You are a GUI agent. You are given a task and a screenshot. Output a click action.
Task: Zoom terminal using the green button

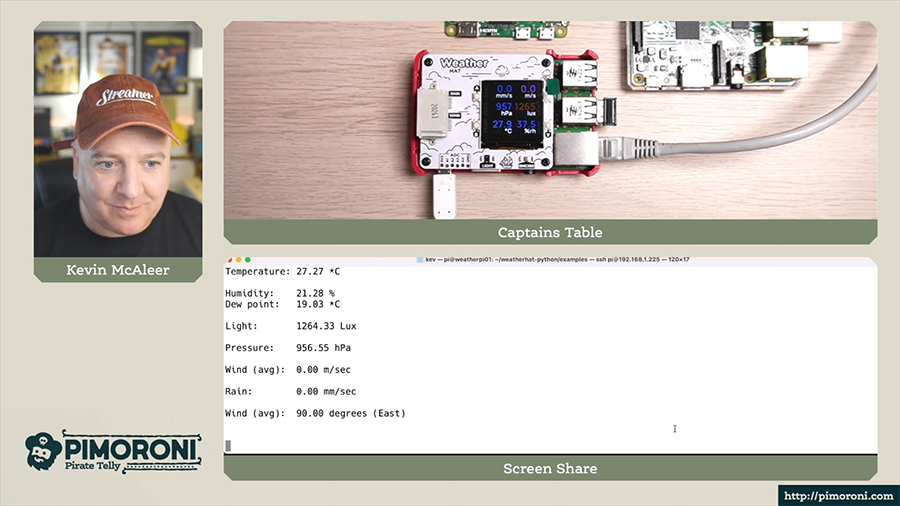(249, 260)
